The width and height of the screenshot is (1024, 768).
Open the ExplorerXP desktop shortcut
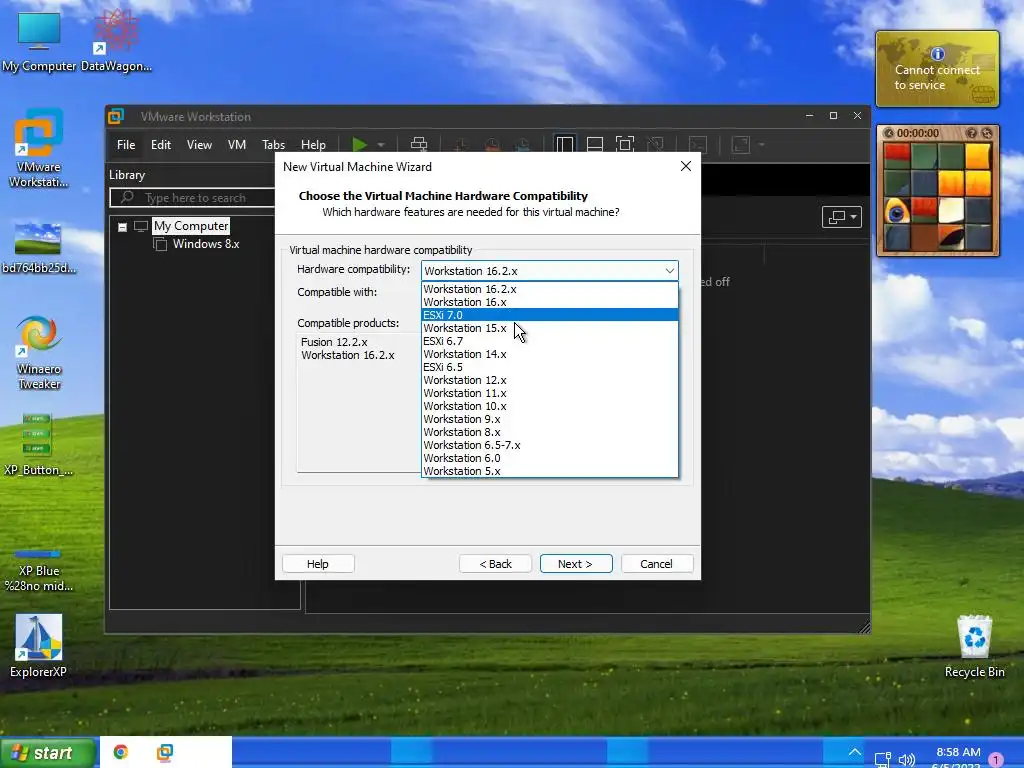(39, 646)
